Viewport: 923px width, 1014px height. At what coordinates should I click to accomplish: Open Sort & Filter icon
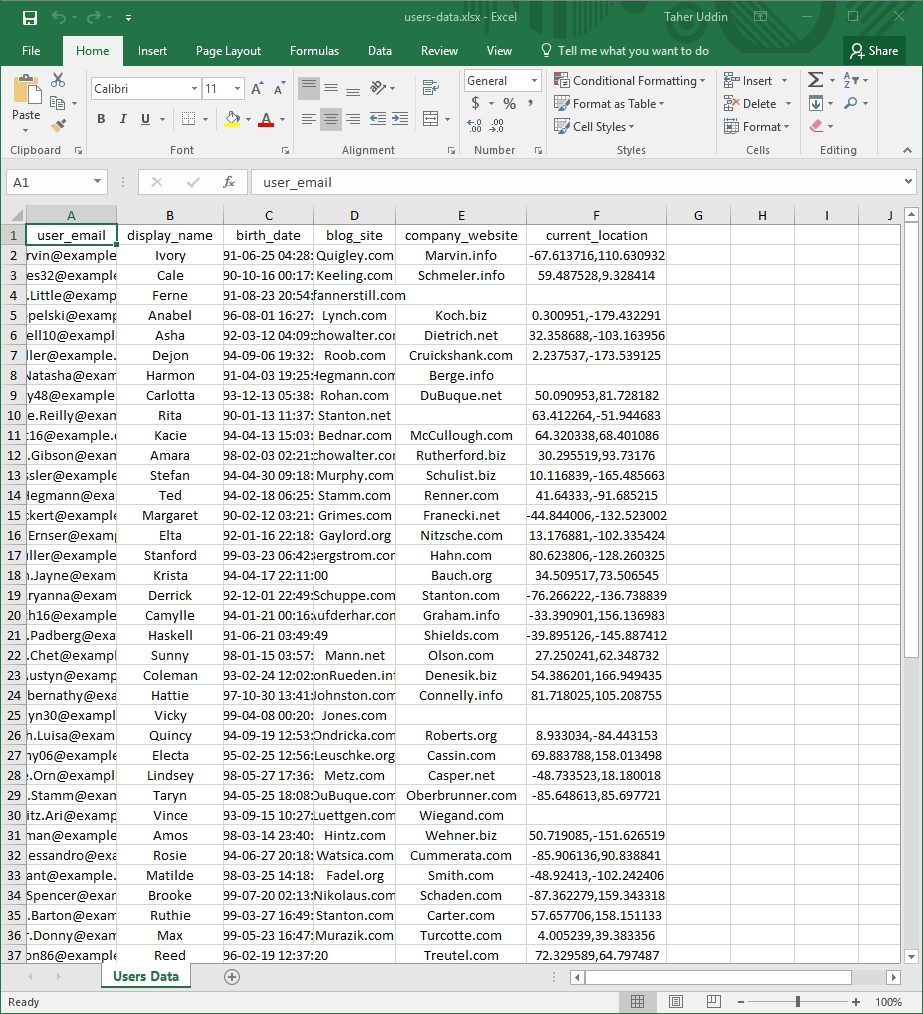click(851, 80)
